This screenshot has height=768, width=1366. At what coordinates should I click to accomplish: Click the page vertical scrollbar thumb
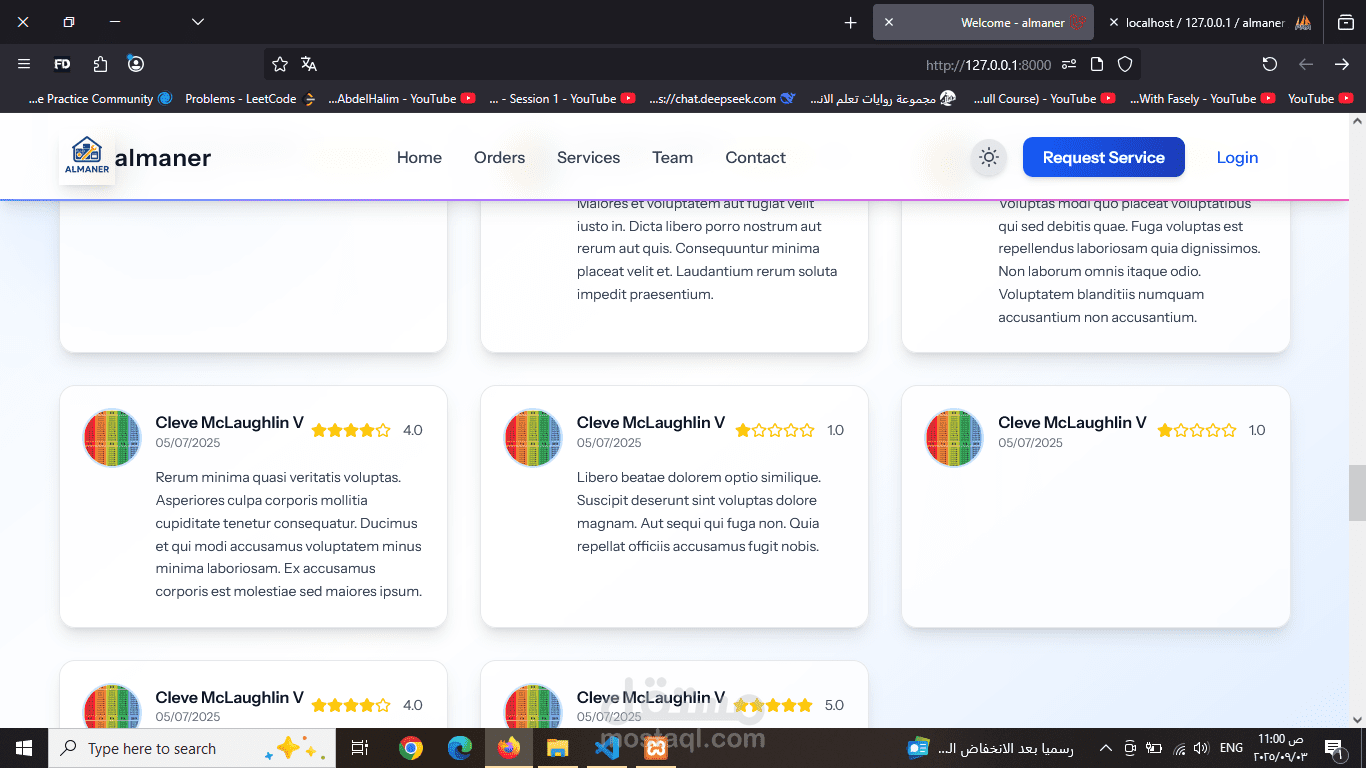1357,492
